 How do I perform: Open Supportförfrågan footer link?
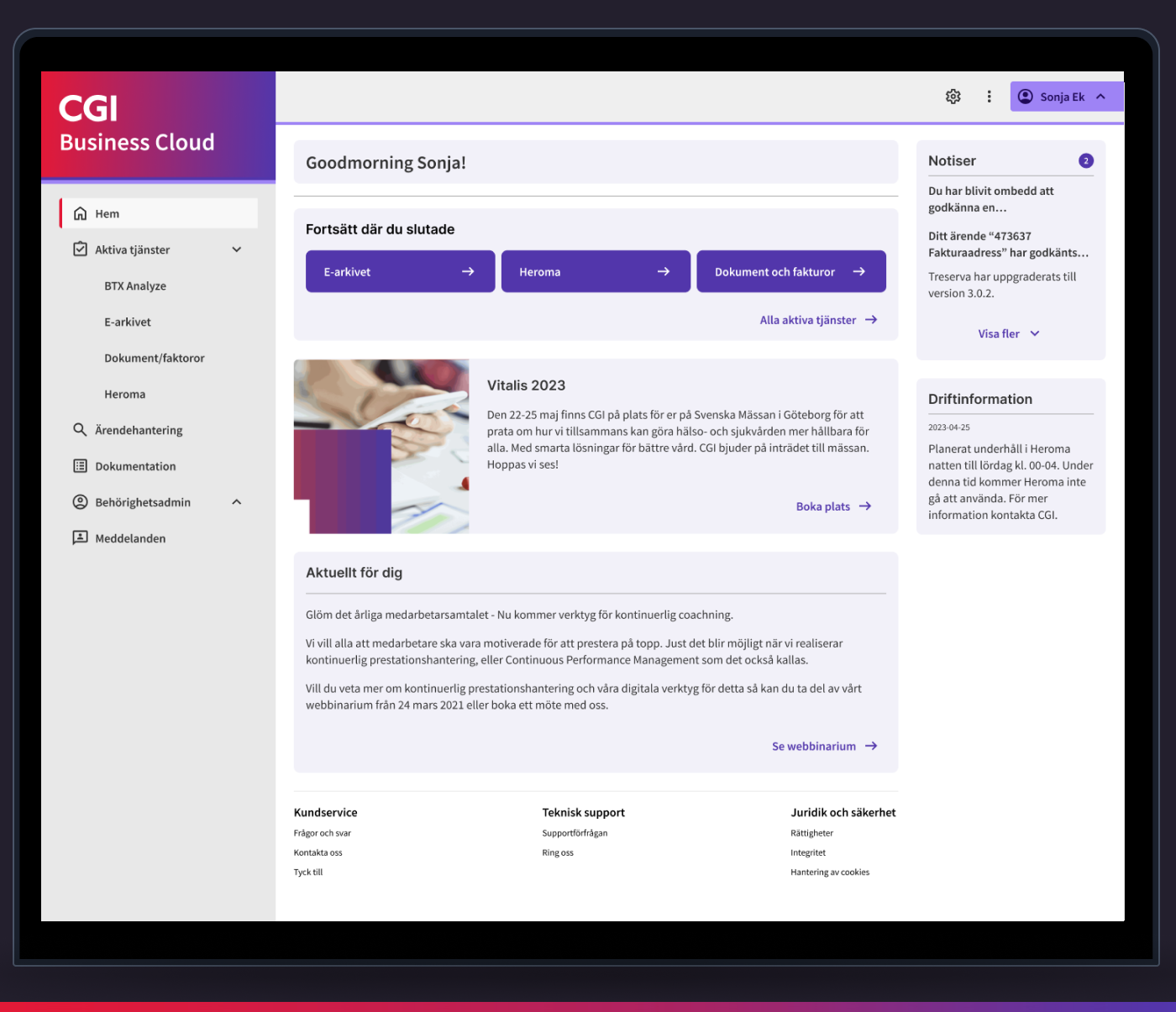[x=575, y=833]
